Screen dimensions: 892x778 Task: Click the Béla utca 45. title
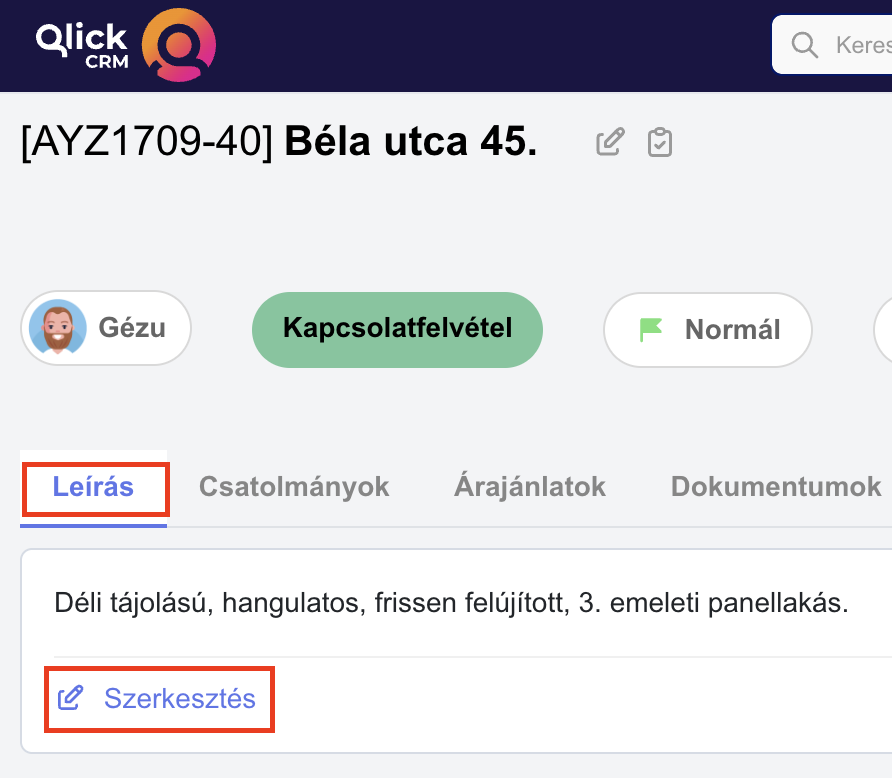tap(411, 141)
